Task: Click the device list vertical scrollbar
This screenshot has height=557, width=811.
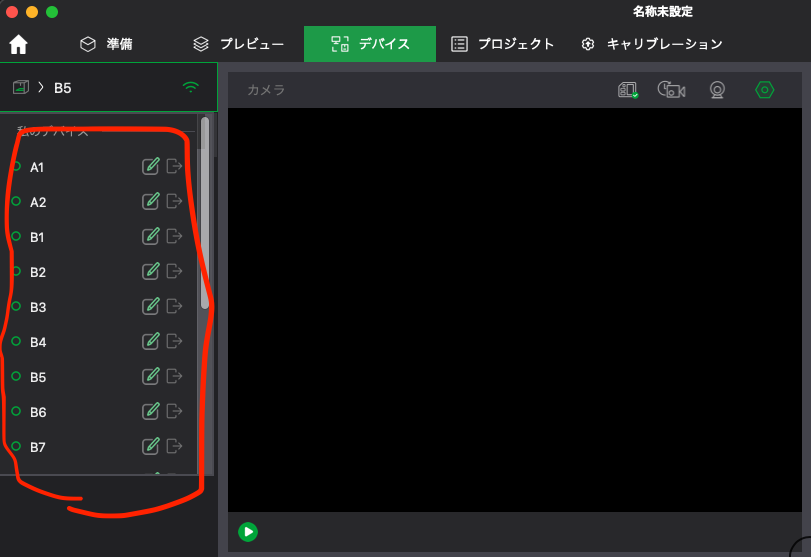Action: click(x=205, y=215)
